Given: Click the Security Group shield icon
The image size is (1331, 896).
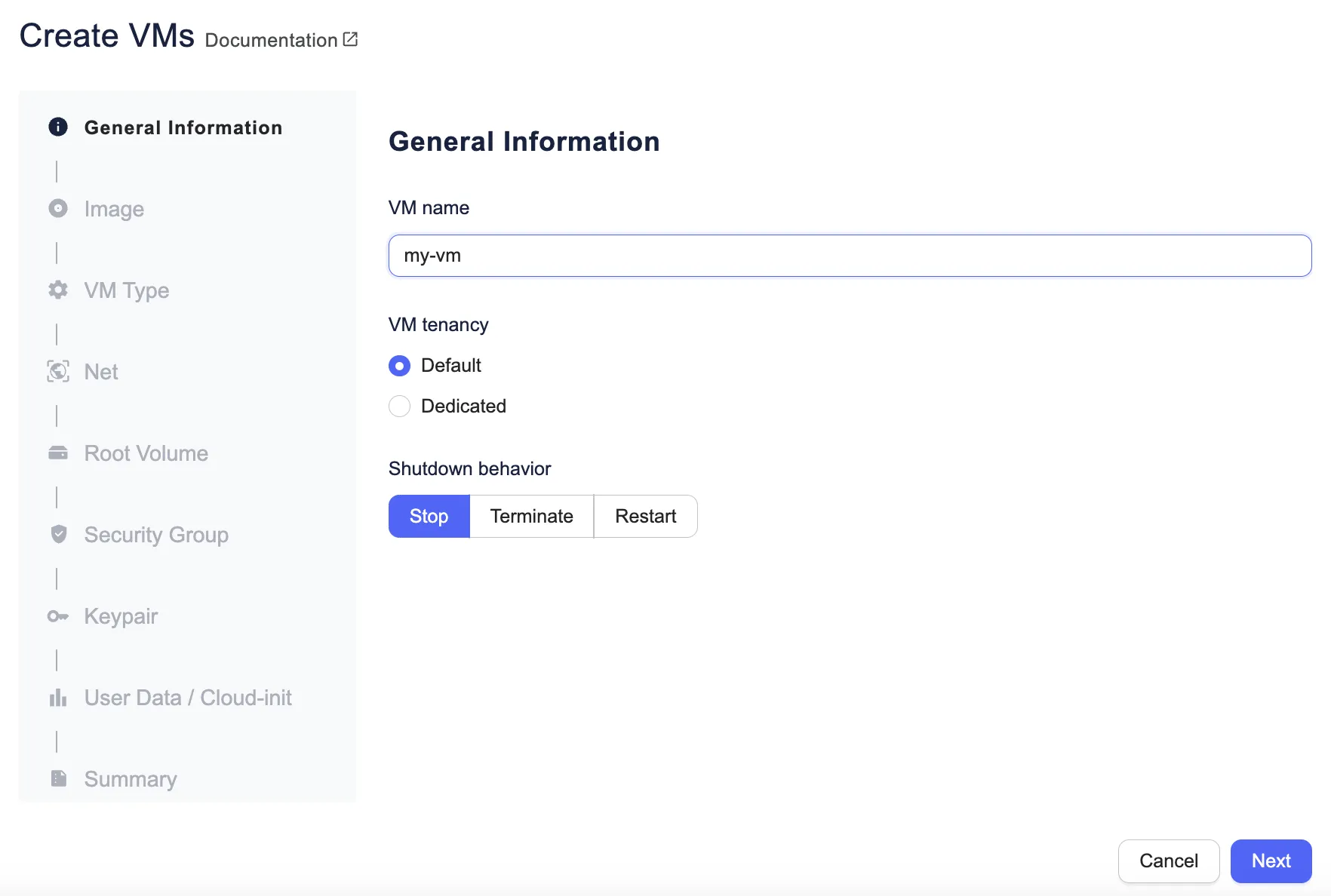Looking at the screenshot, I should point(58,534).
